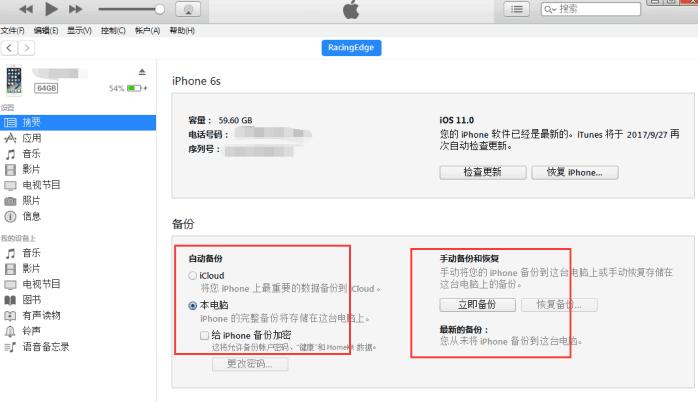Click the 立即备份 button
The image size is (698, 402).
477,305
